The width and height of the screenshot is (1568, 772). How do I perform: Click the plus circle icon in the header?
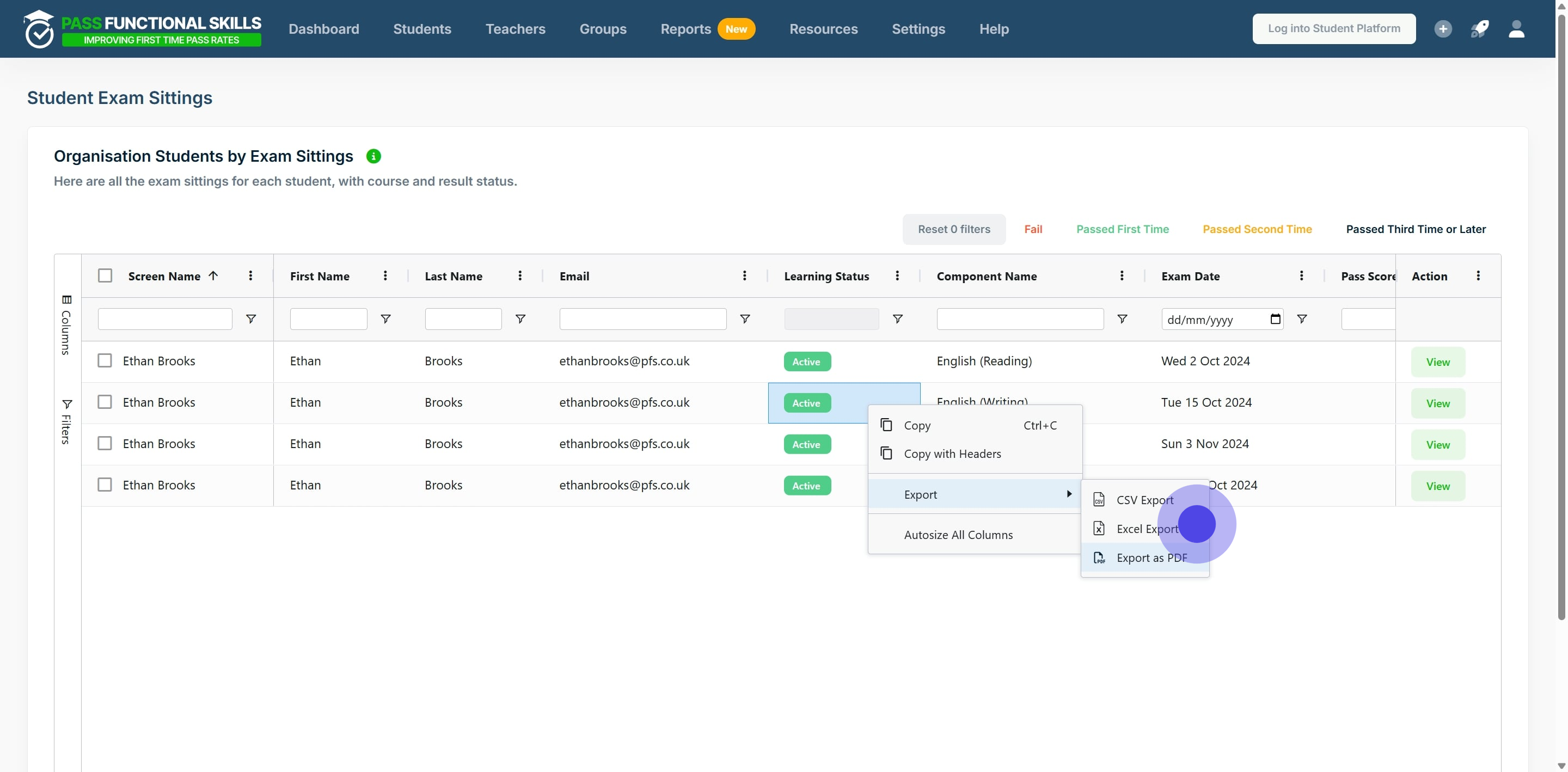click(1442, 29)
